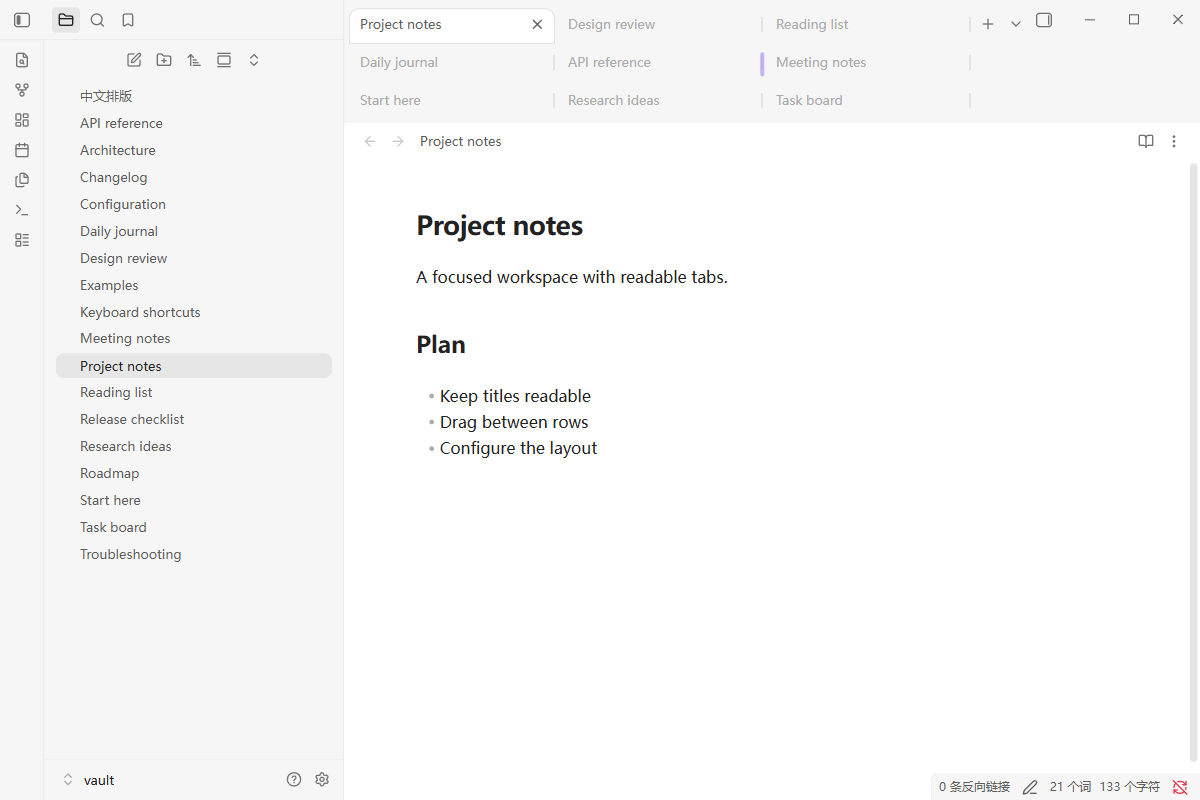
Task: Open quick switcher from the ribbon
Action: click(x=22, y=60)
